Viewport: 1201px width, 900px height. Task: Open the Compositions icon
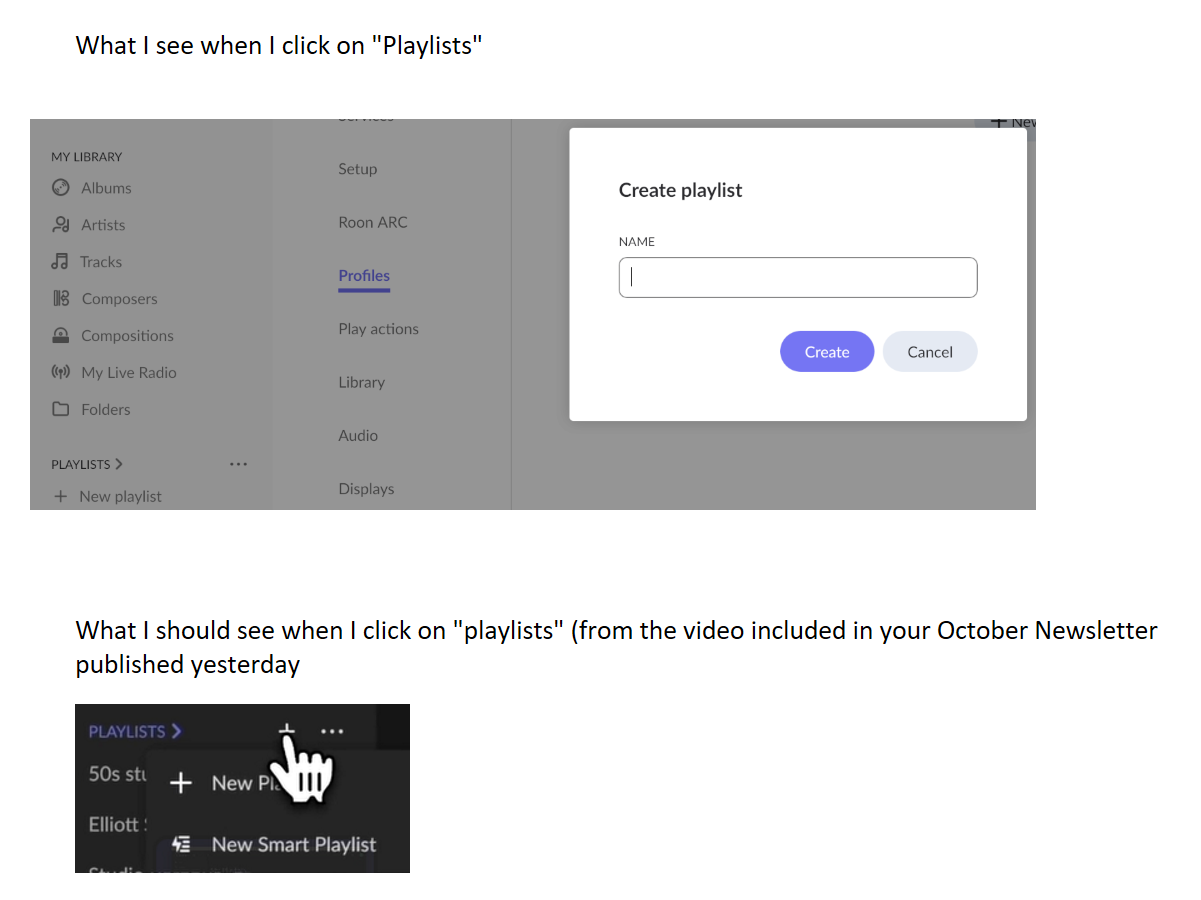coord(61,336)
